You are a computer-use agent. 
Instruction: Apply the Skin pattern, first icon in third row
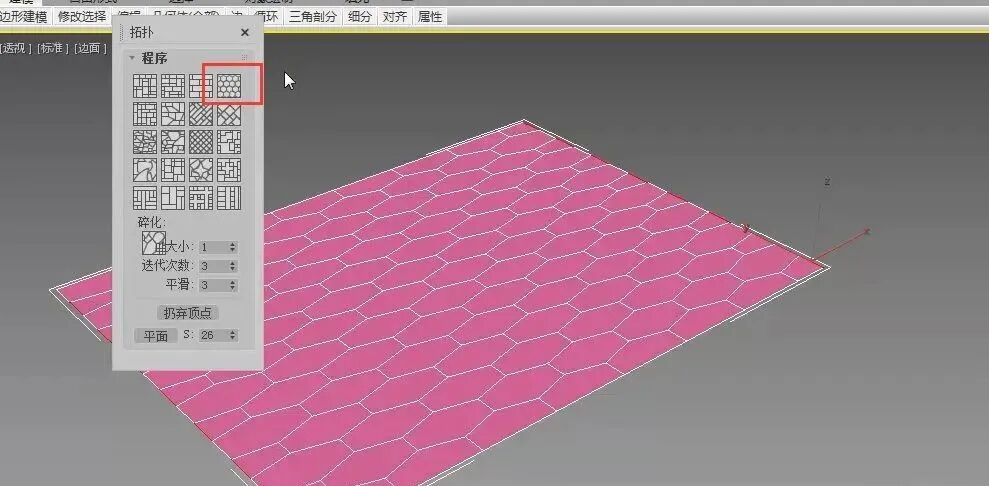click(x=144, y=142)
